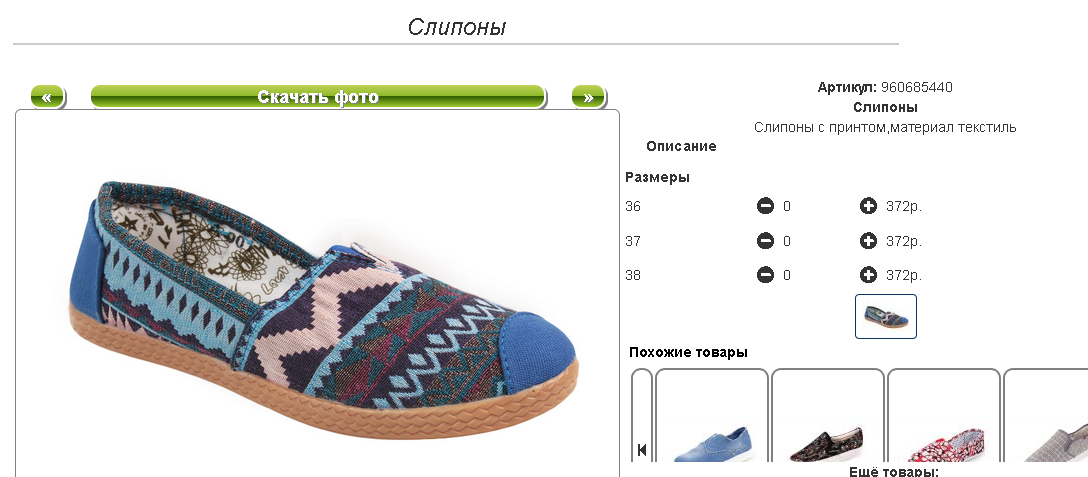Click the Размеры heading
The height and width of the screenshot is (477, 1088).
pos(658,177)
